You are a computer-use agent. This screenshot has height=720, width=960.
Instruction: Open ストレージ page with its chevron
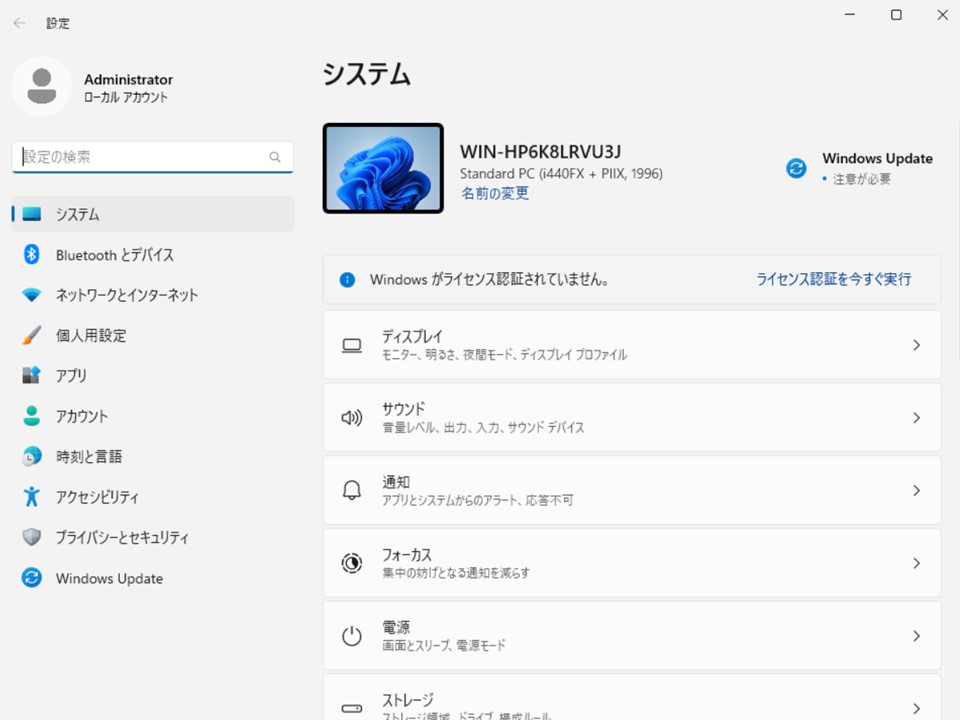[917, 708]
